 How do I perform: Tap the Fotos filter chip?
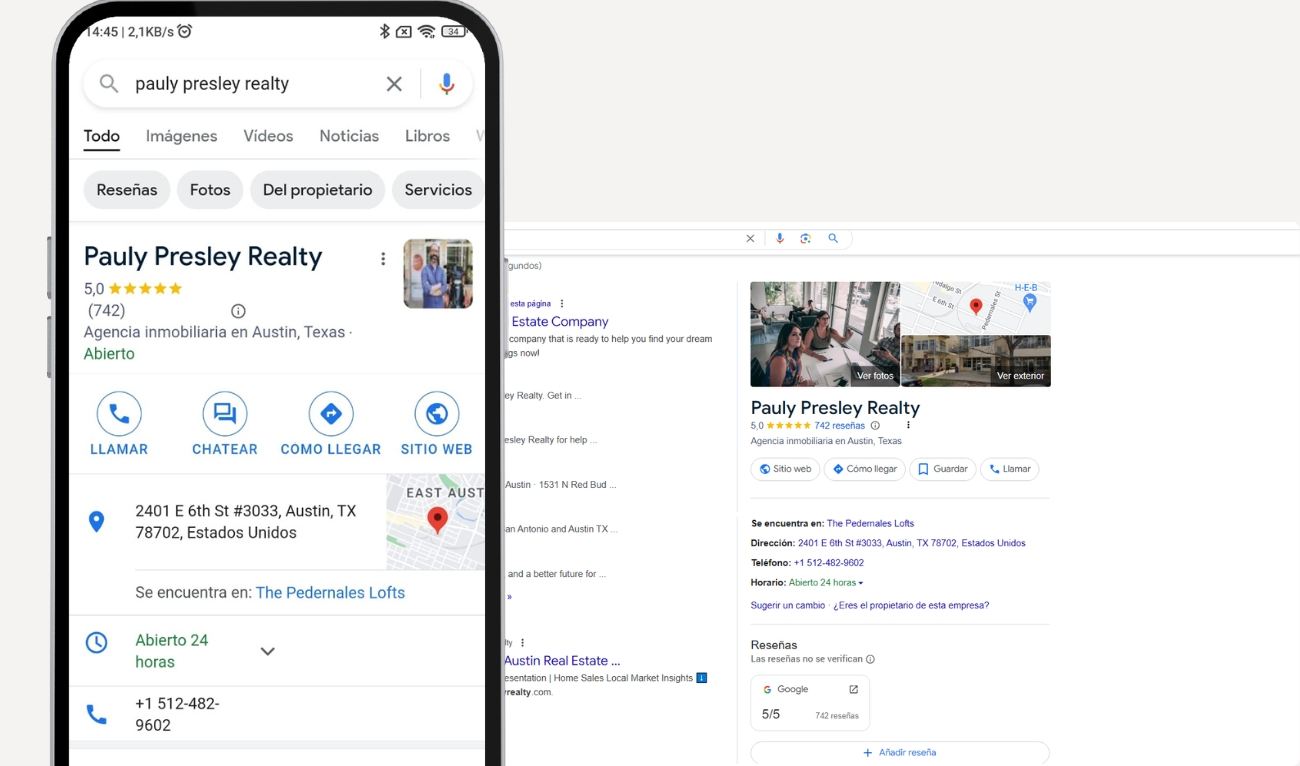pyautogui.click(x=210, y=190)
